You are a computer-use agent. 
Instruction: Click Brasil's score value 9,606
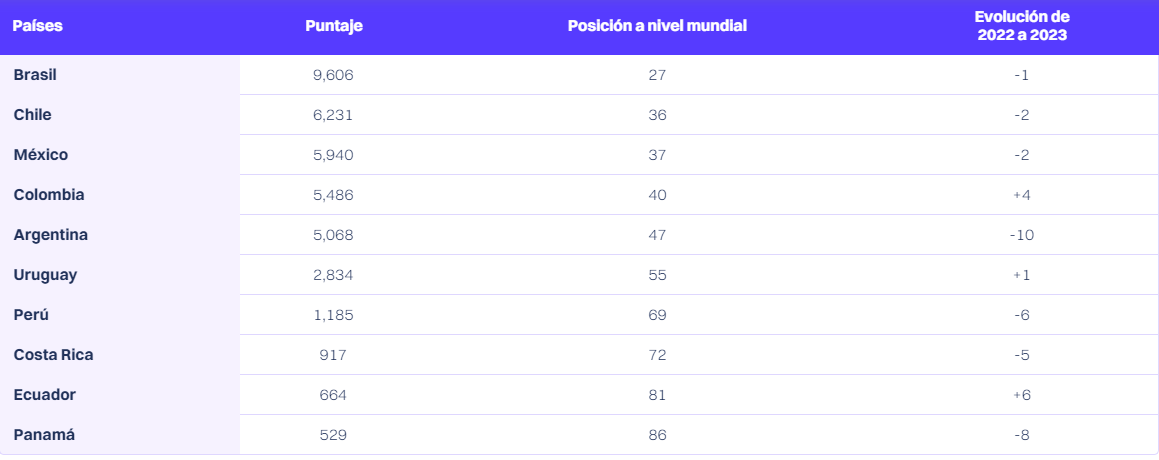(333, 75)
